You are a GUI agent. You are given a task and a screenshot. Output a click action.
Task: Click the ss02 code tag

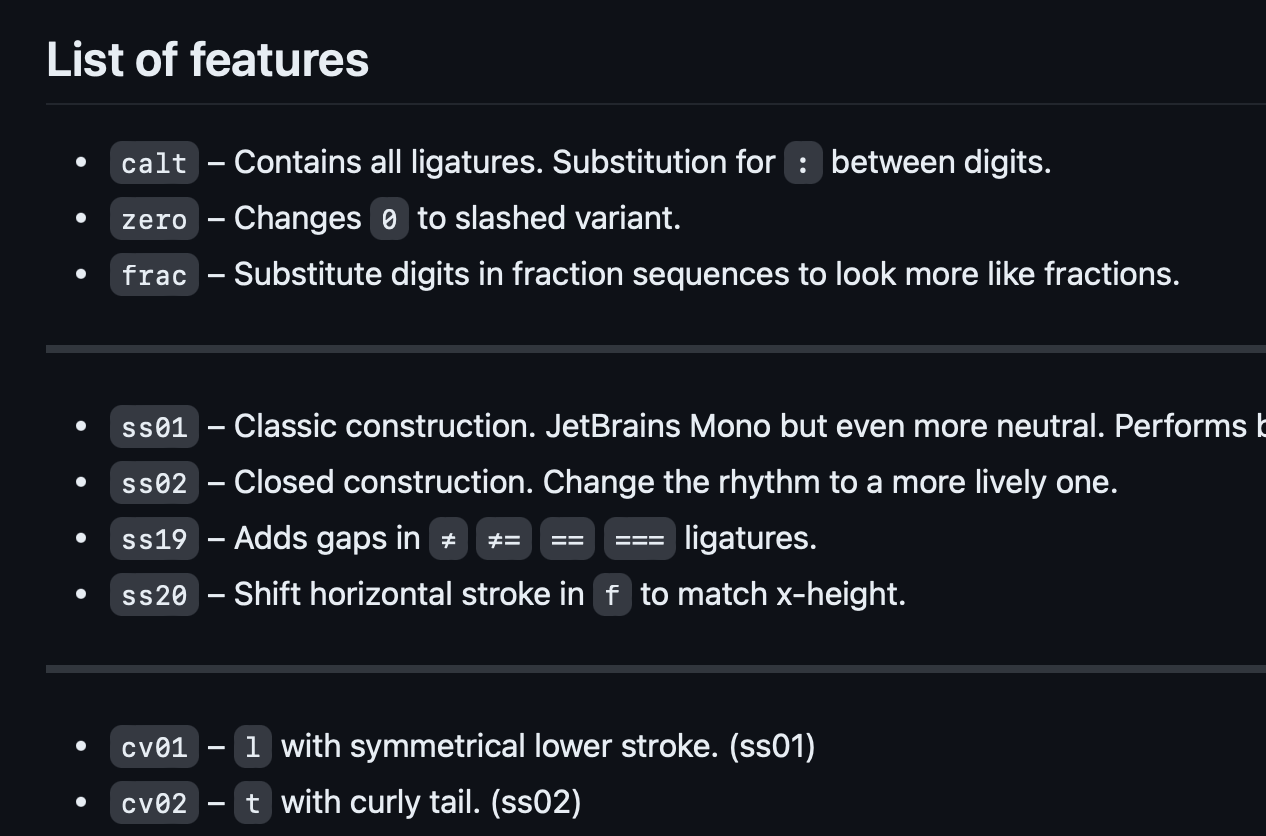pos(154,483)
